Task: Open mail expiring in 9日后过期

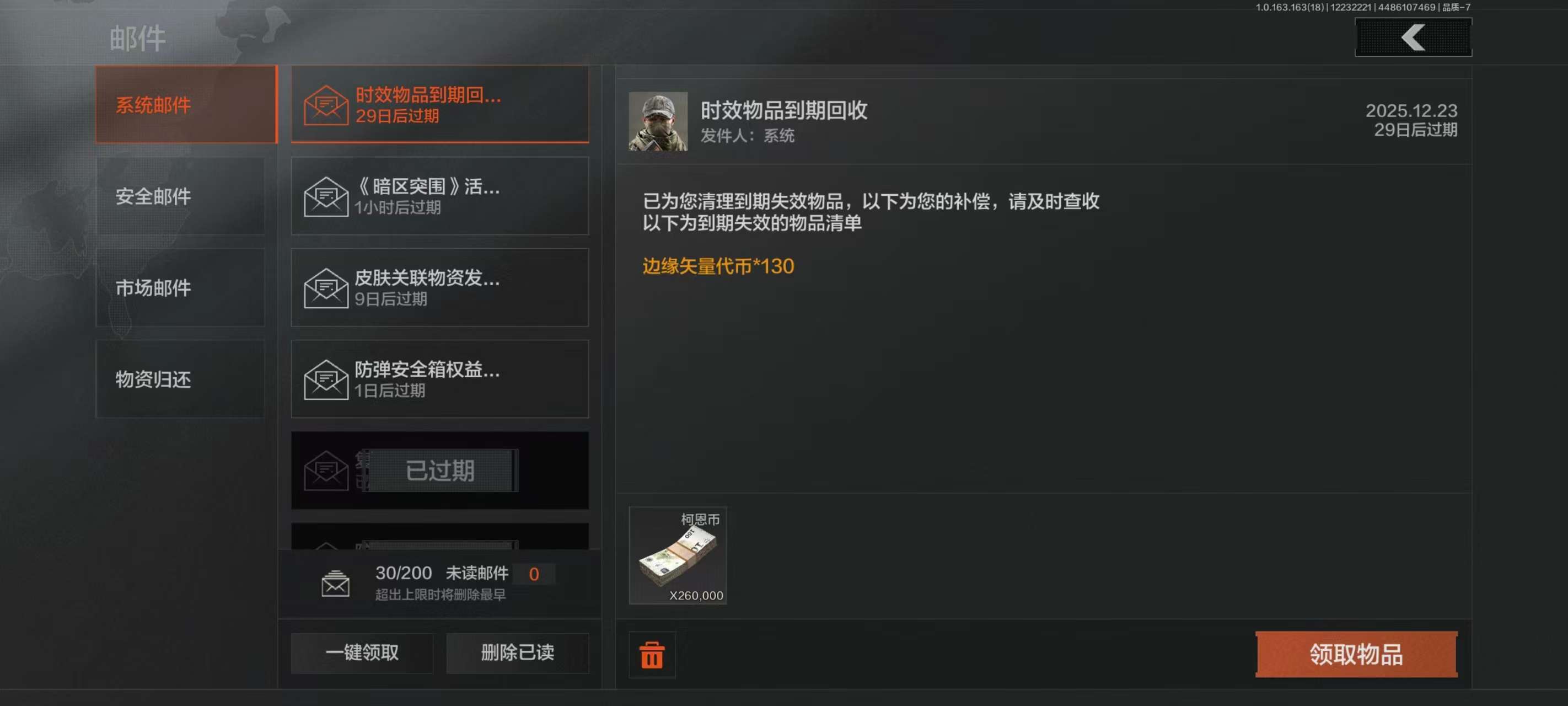Action: [440, 287]
